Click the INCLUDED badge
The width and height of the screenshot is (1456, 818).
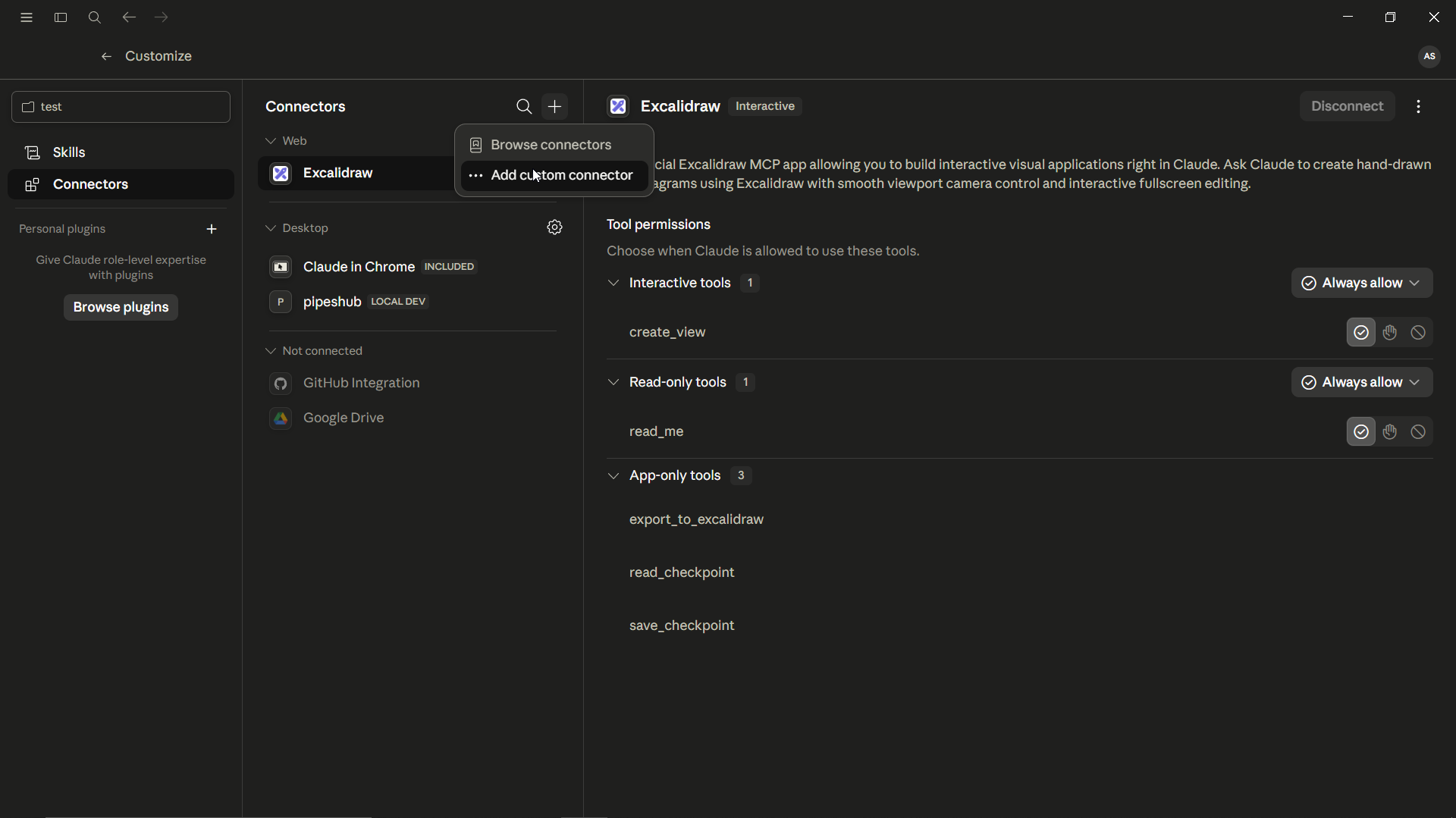[450, 267]
